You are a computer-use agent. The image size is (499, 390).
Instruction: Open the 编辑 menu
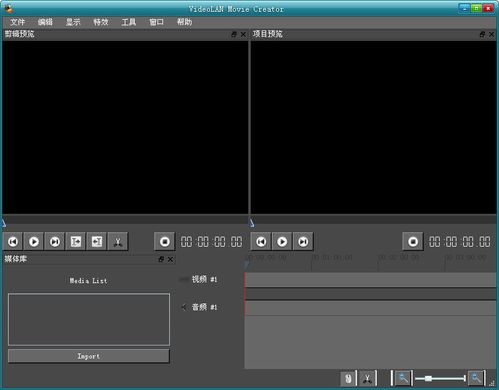[45, 22]
